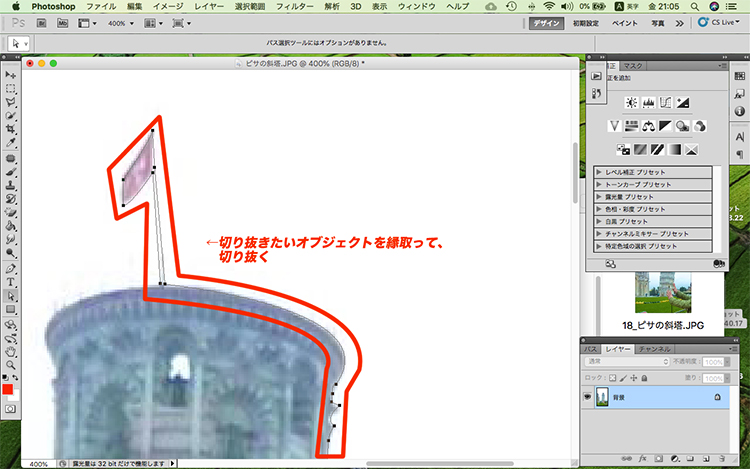Create a new layer from Layers panel
Viewport: 750px width, 469px height.
(706, 458)
